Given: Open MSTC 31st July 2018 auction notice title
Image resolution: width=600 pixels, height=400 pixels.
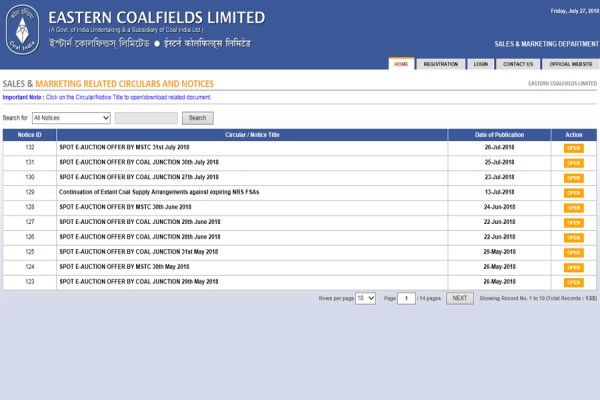Looking at the screenshot, I should pos(124,147).
